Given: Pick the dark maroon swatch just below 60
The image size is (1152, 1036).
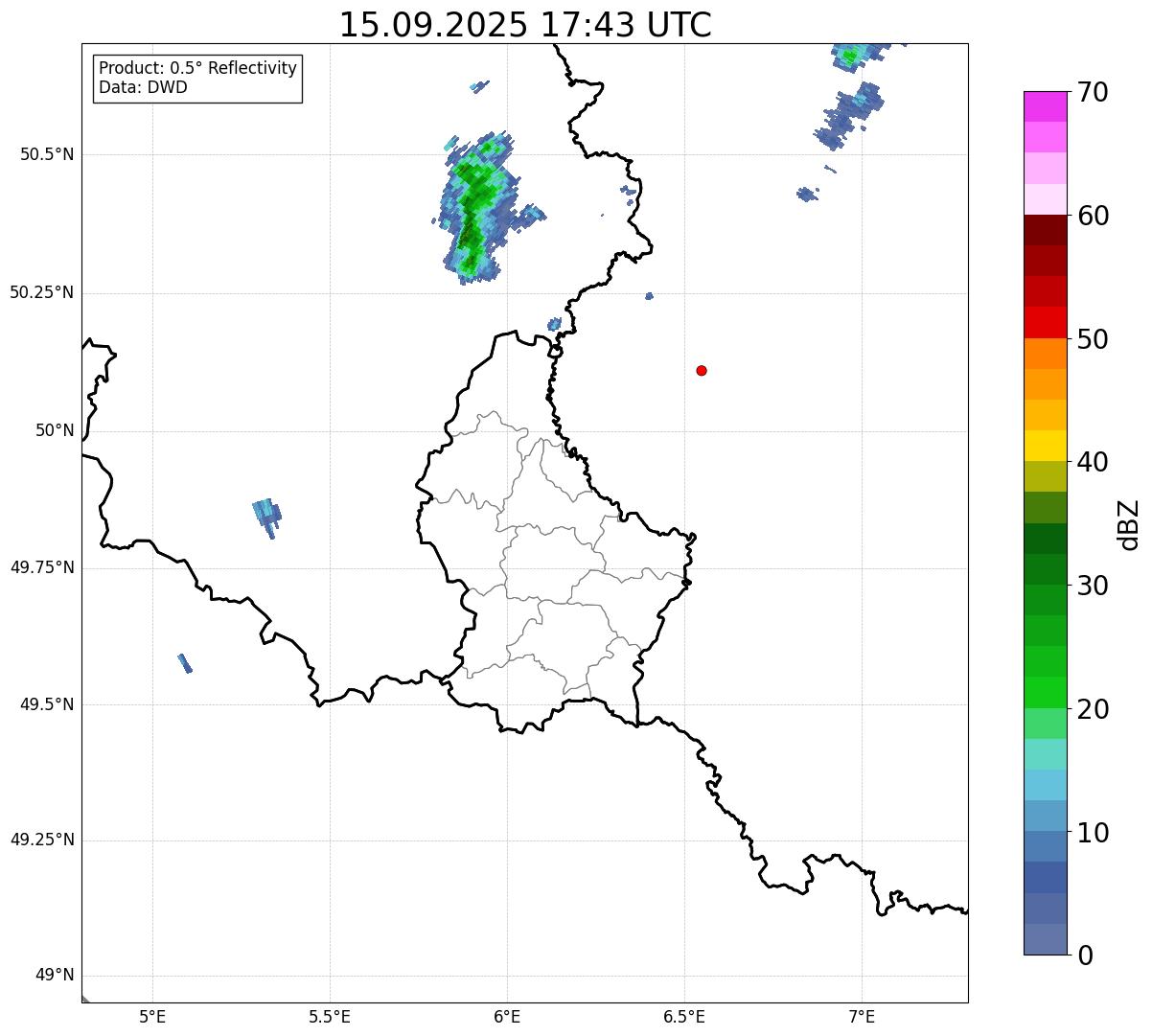Looking at the screenshot, I should (1045, 230).
